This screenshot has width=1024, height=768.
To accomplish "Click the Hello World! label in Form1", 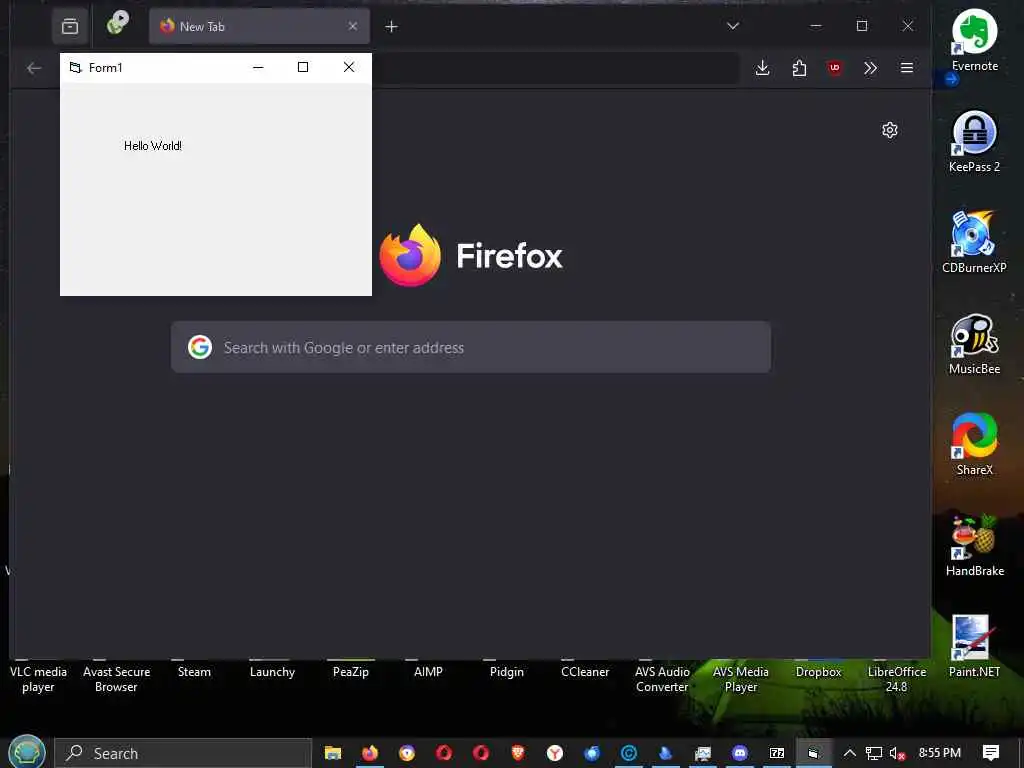I will tap(153, 146).
